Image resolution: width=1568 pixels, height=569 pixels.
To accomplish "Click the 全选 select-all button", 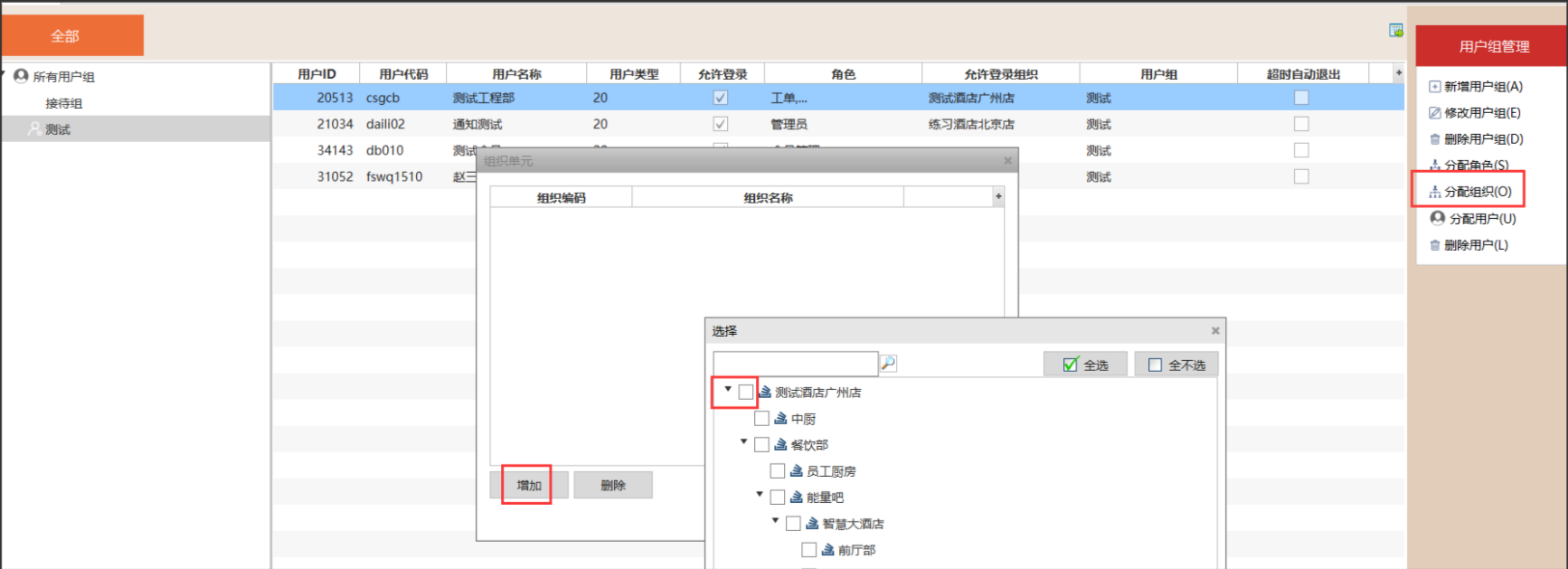I will tap(1085, 365).
